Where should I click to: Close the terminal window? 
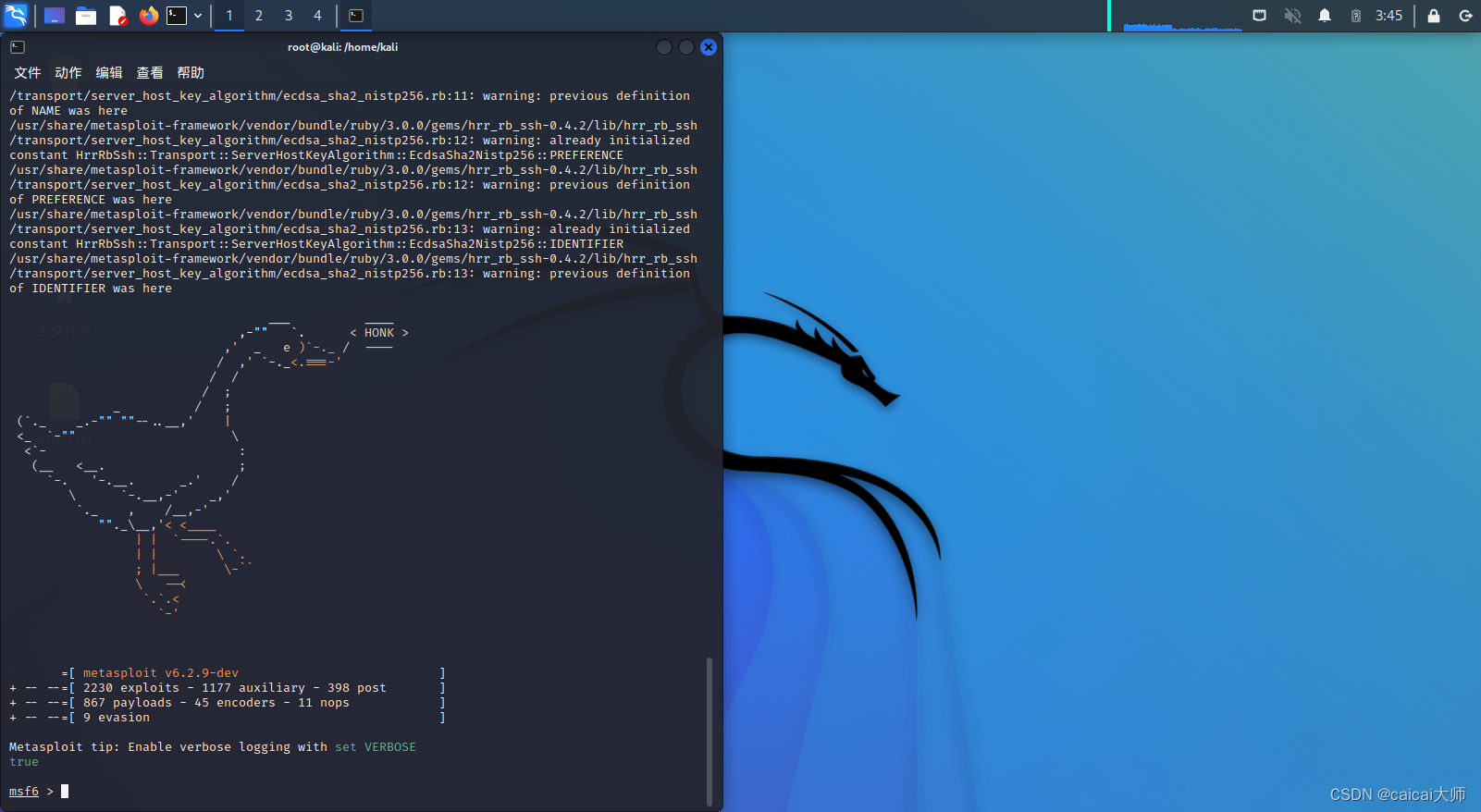coord(709,47)
